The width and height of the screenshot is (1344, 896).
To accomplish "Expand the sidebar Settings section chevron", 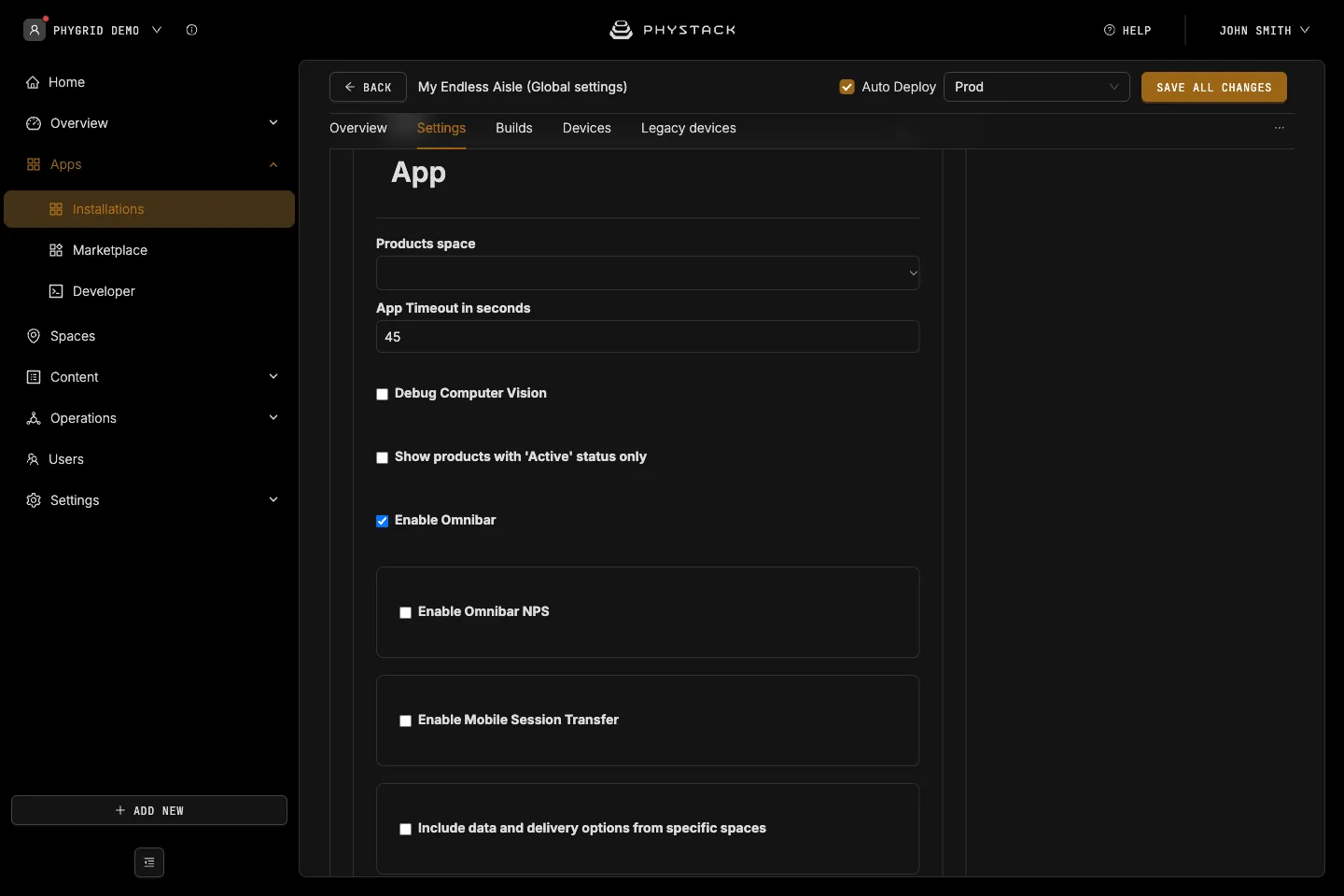I will (273, 500).
